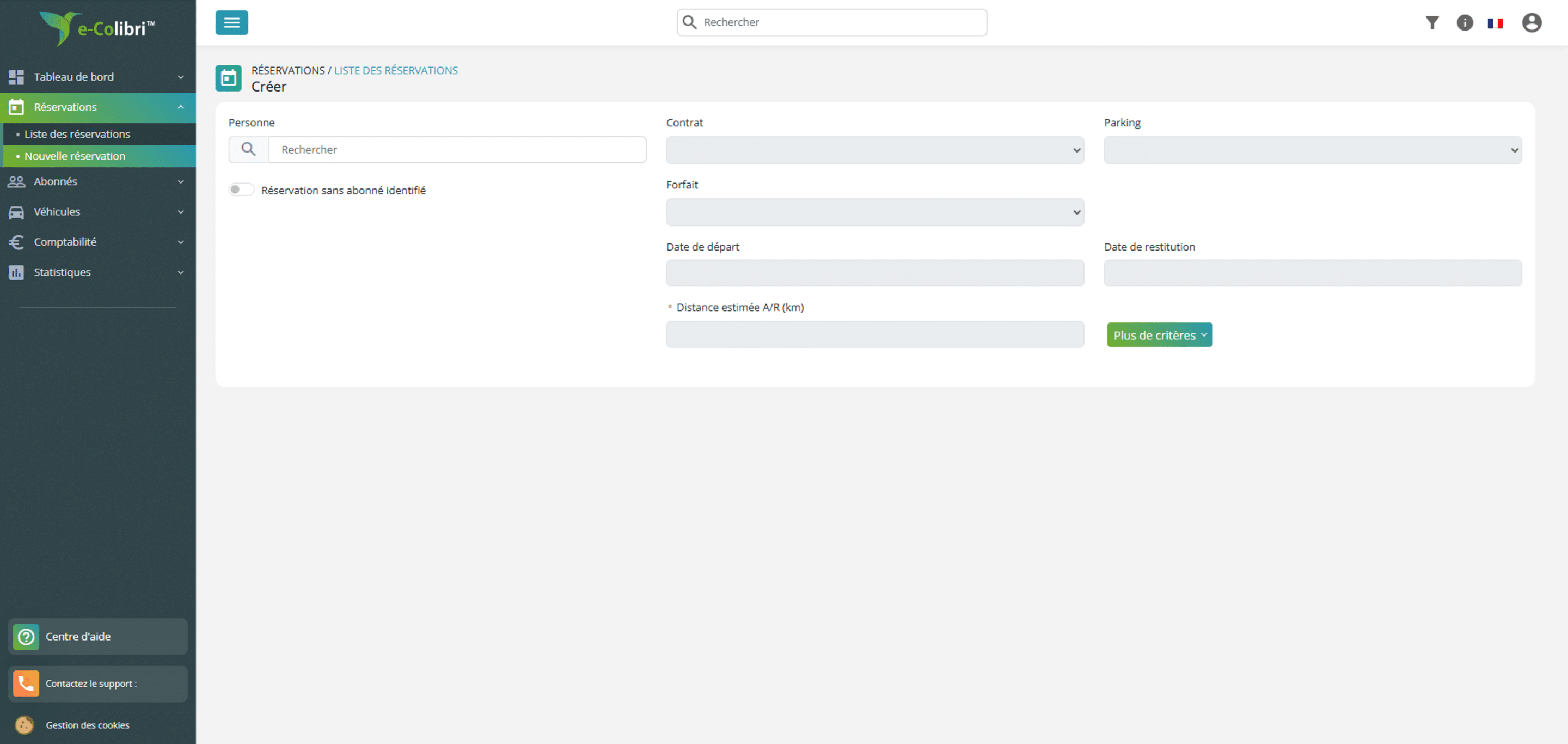Open the Forfait dropdown

[875, 212]
